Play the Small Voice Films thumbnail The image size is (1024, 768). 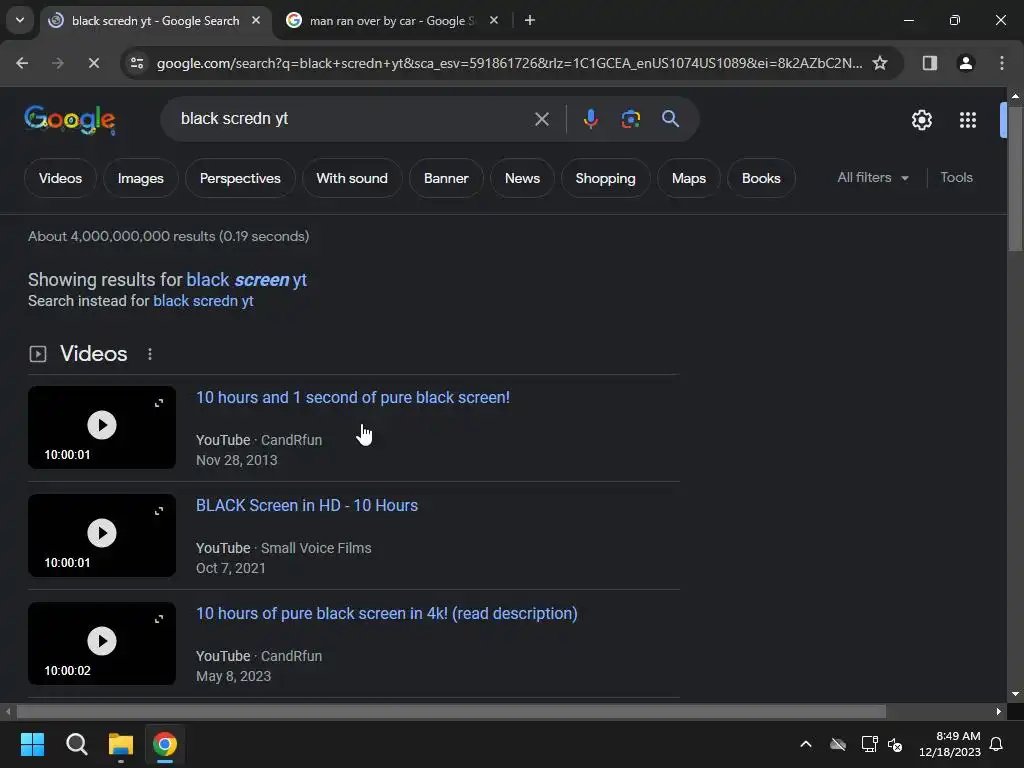coord(102,533)
